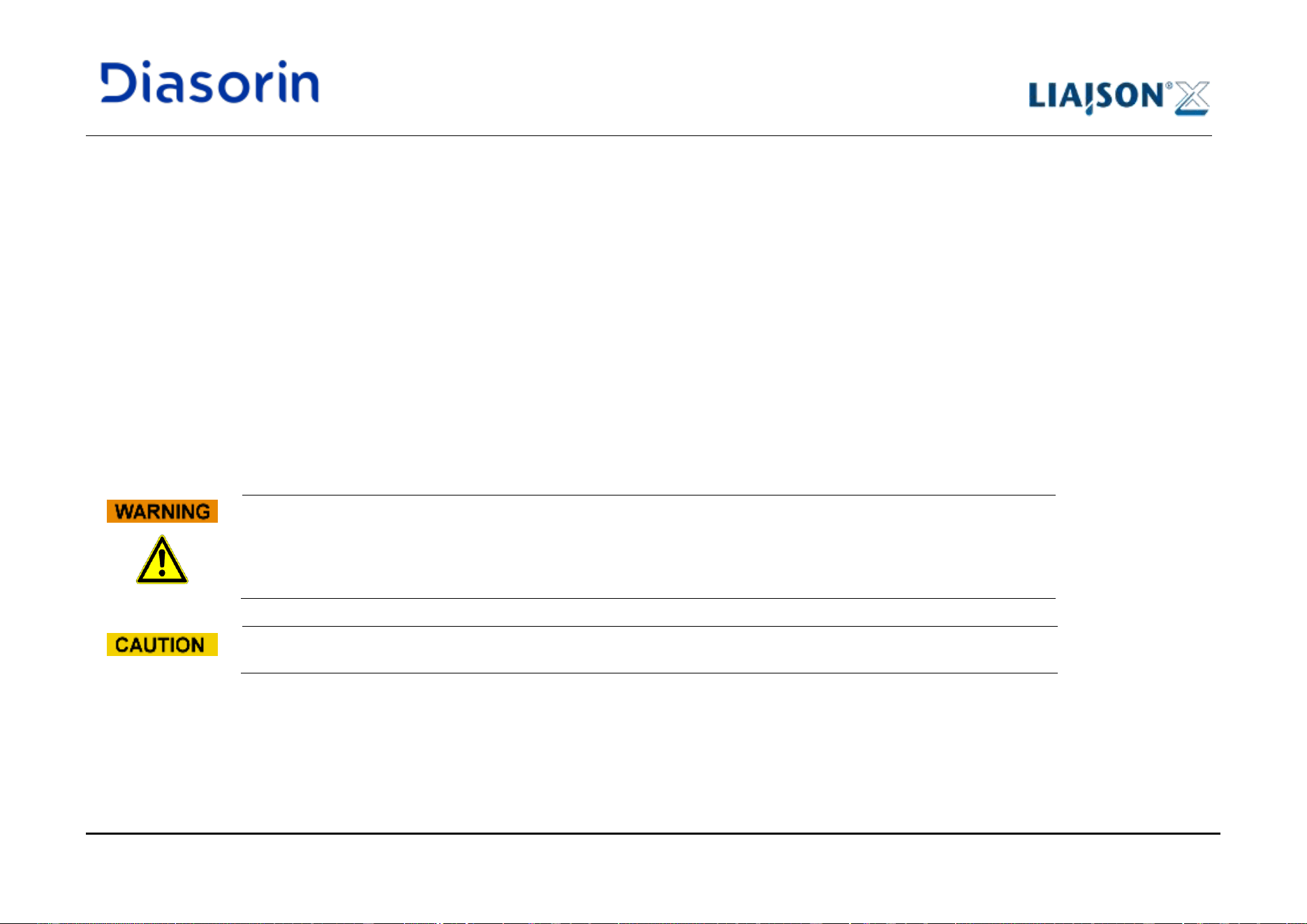Click the LIAISON wordmark logo
The height and width of the screenshot is (924, 1307).
click(x=1097, y=97)
